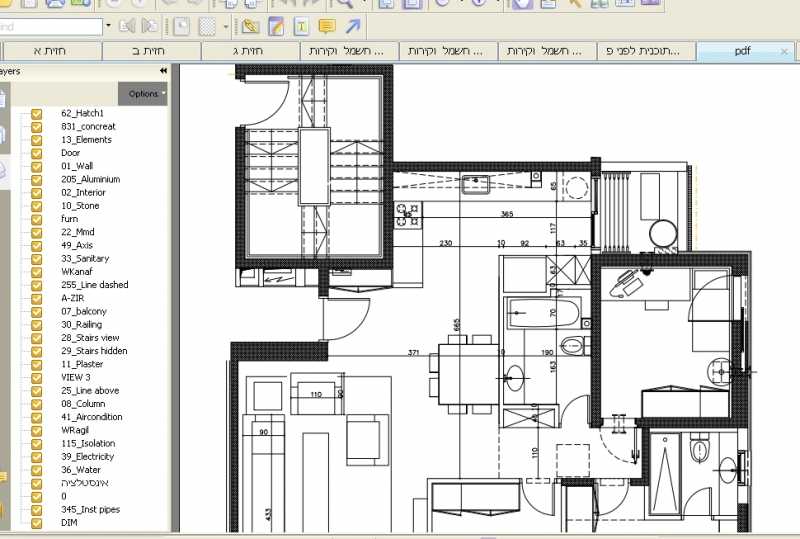Uncheck the 01_Wall layer checkbox

tap(36, 166)
